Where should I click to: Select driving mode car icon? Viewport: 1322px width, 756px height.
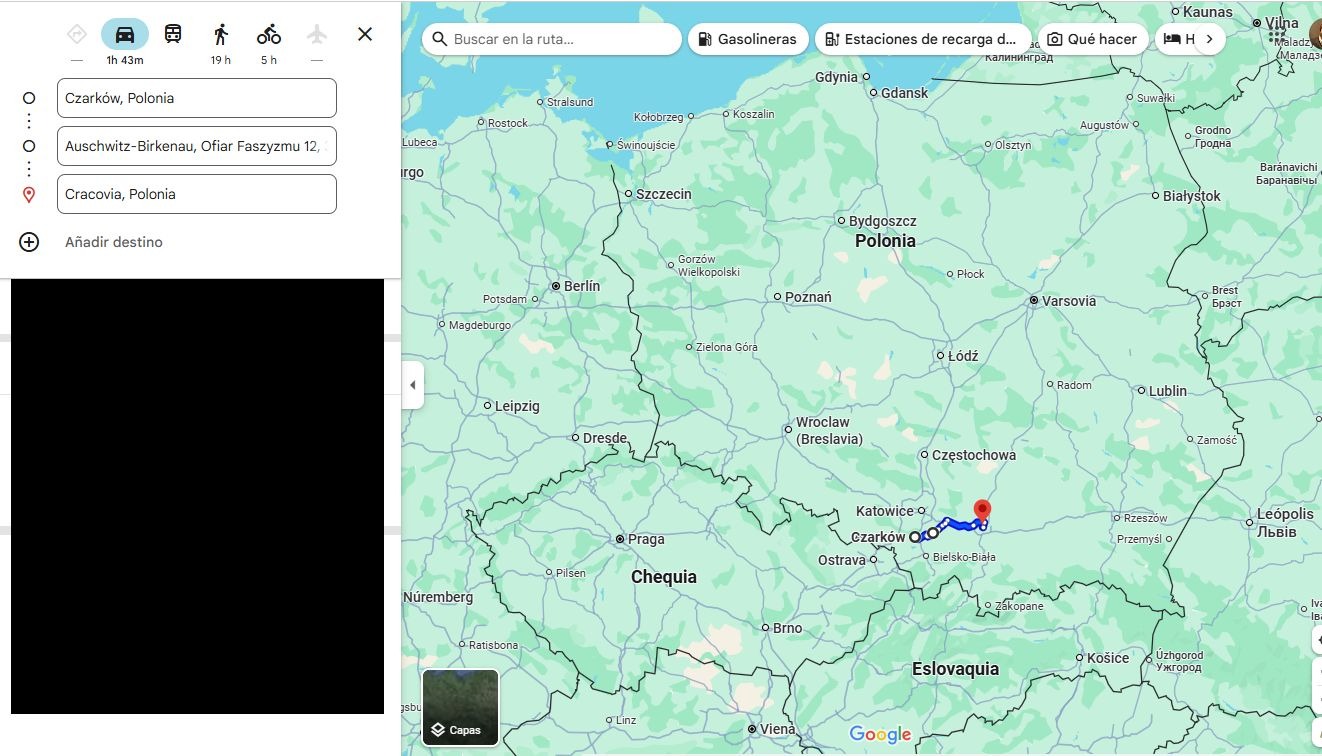(x=125, y=34)
